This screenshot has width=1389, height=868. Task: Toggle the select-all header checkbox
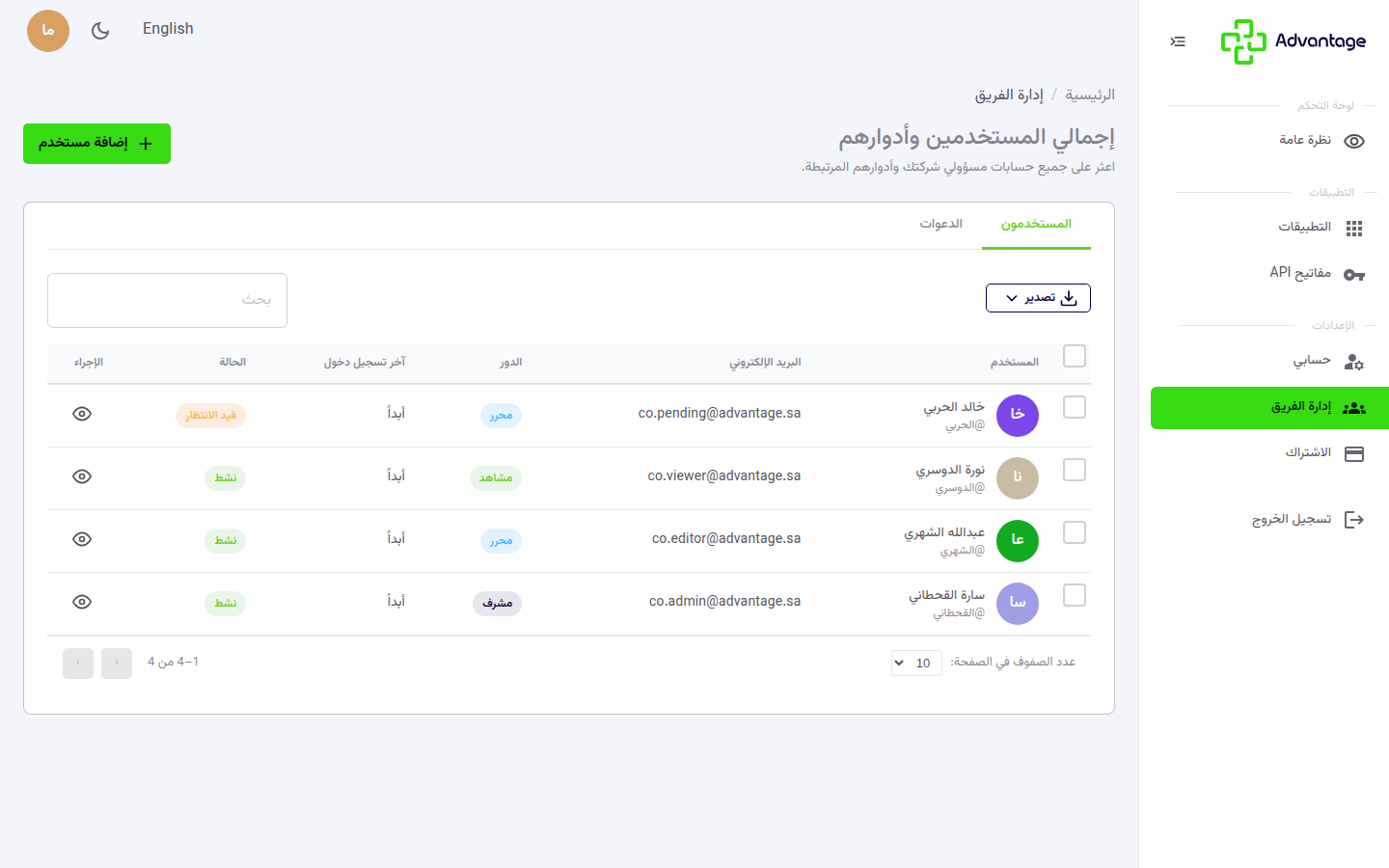1075,356
